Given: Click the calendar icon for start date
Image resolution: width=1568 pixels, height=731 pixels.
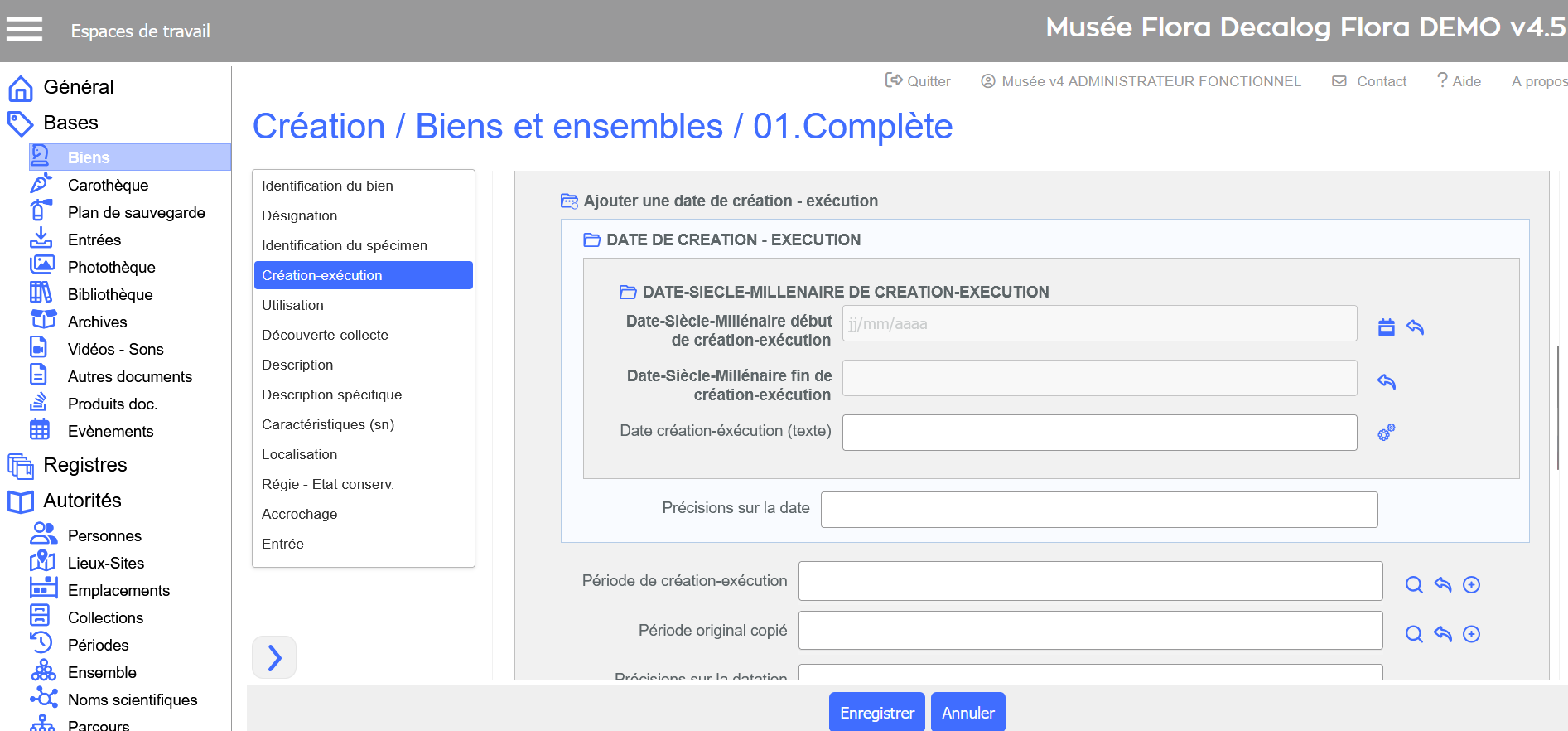Looking at the screenshot, I should [x=1387, y=327].
